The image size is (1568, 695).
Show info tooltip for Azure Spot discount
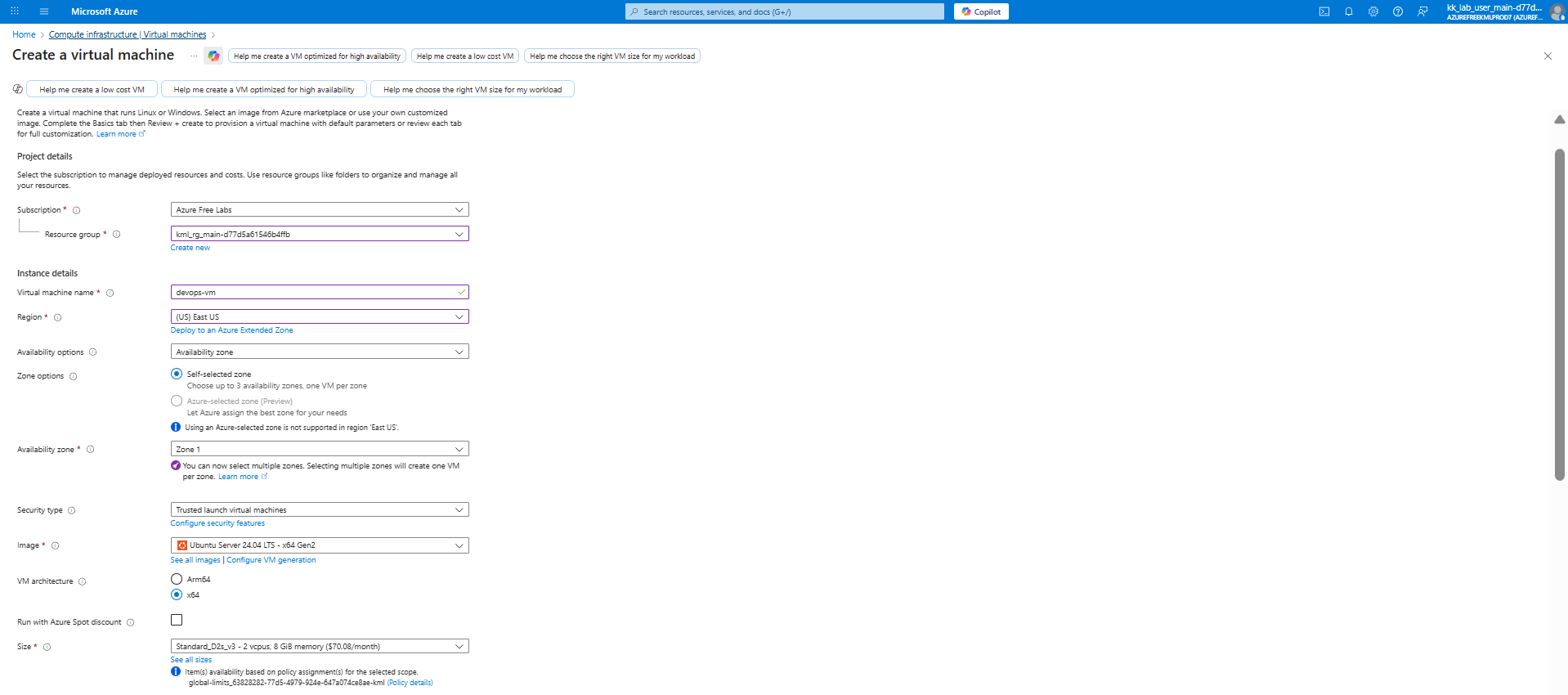131,622
